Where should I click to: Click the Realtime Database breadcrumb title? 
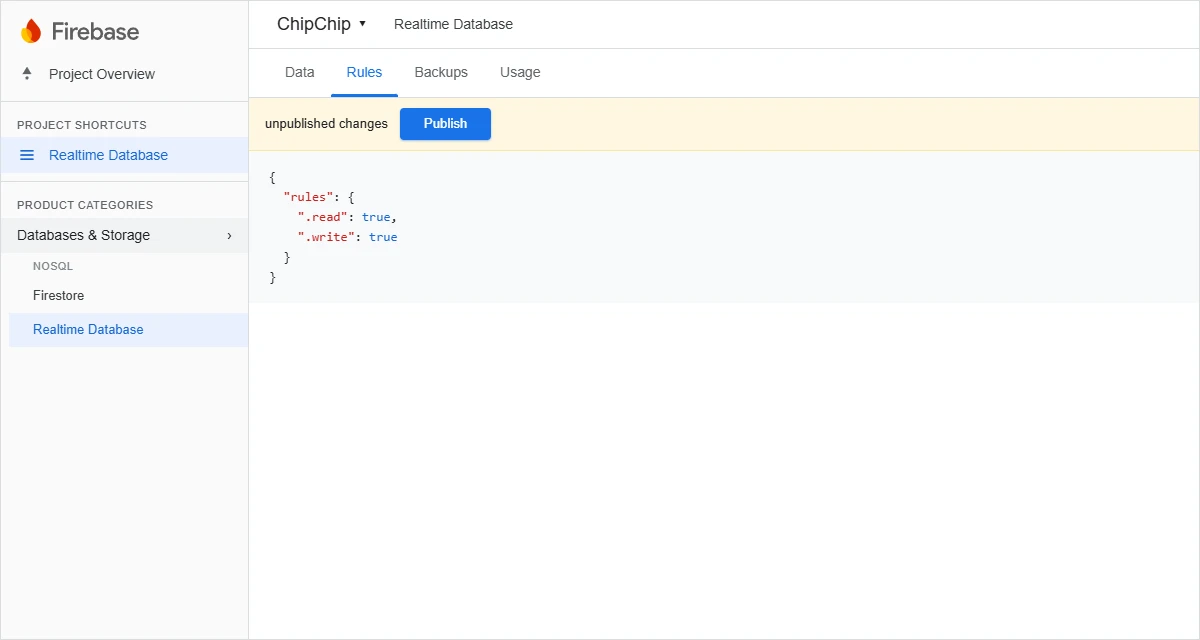pyautogui.click(x=453, y=24)
